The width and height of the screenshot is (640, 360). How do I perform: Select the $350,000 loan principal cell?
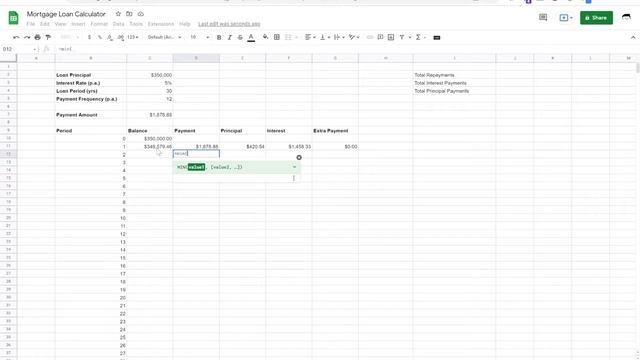(149, 75)
